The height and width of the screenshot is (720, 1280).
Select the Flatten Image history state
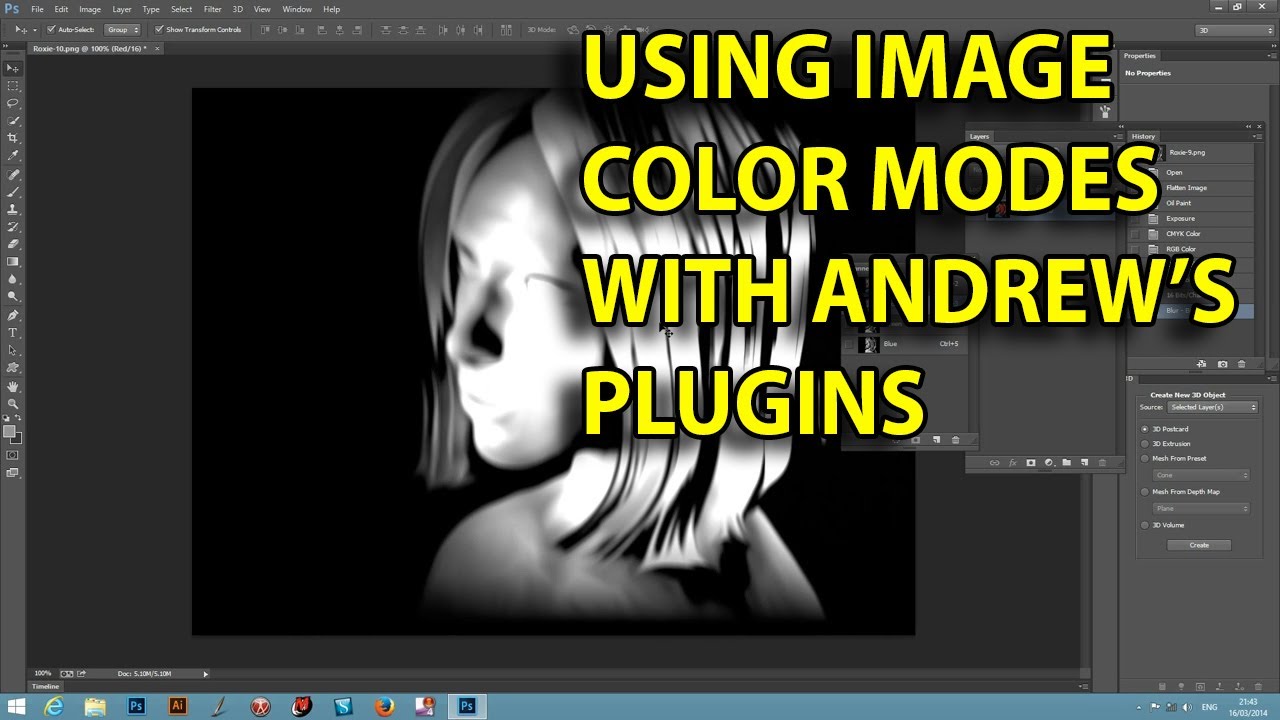pos(1191,188)
